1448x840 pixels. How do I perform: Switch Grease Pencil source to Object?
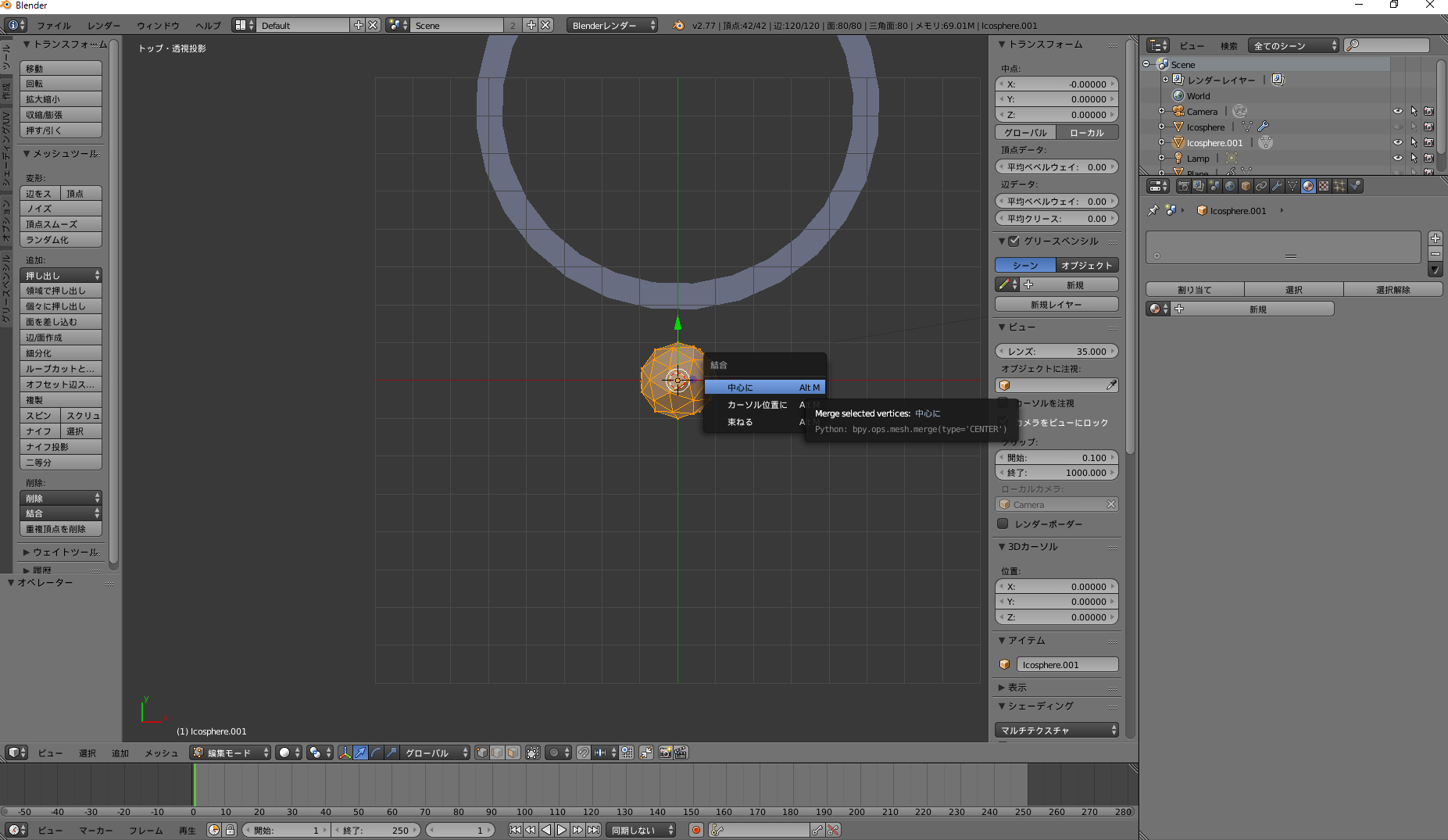pyautogui.click(x=1087, y=265)
